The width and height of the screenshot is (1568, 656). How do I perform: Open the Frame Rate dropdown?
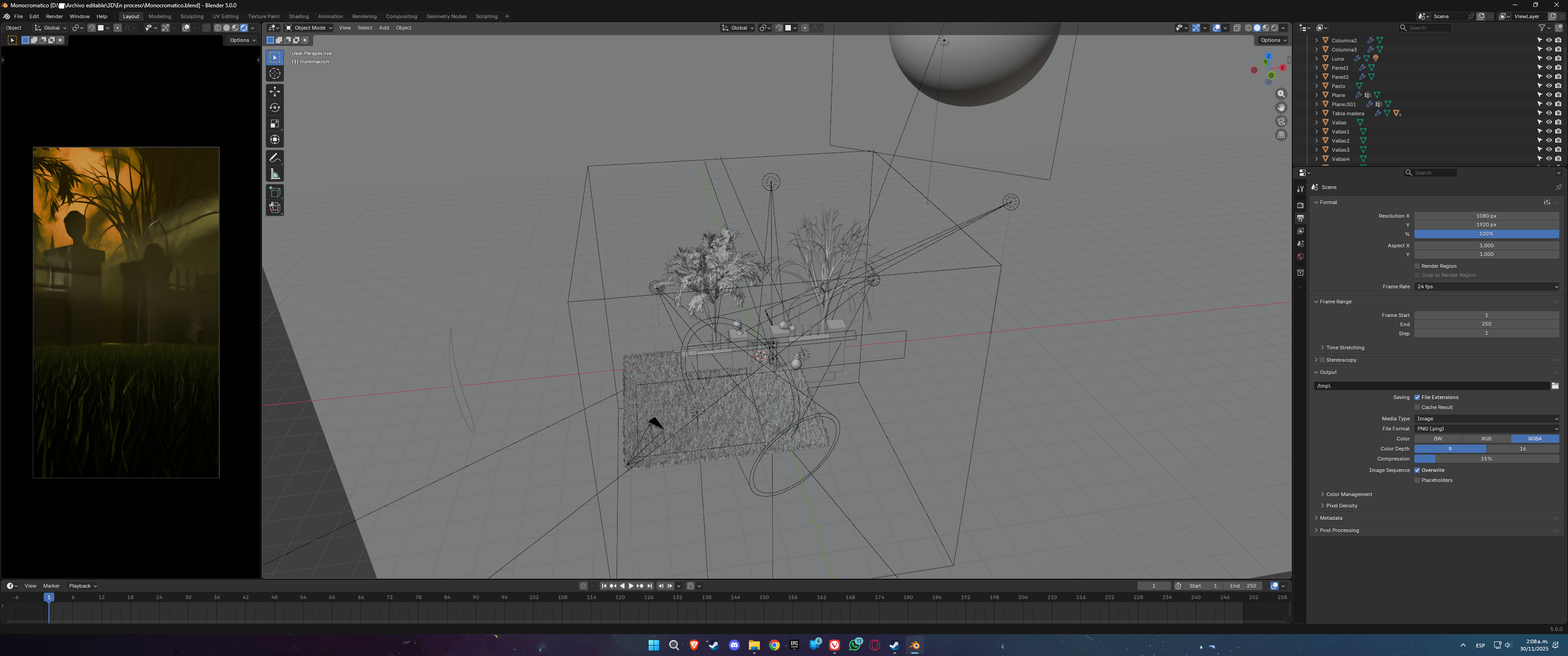pyautogui.click(x=1486, y=287)
